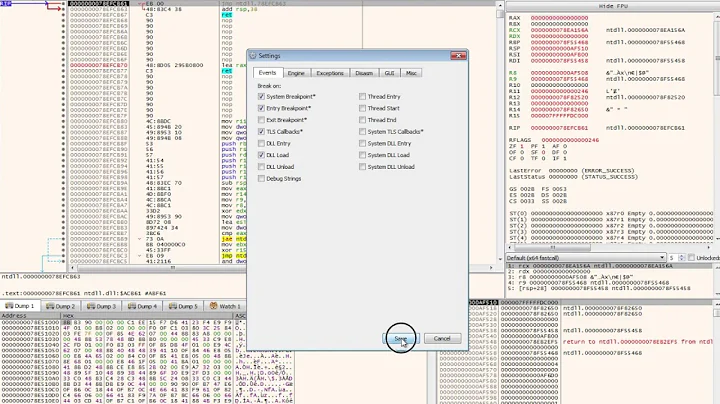This screenshot has height=404, width=720.
Task: Click the disassembly vertical scrollbar up arrow
Action: click(x=500, y=5)
